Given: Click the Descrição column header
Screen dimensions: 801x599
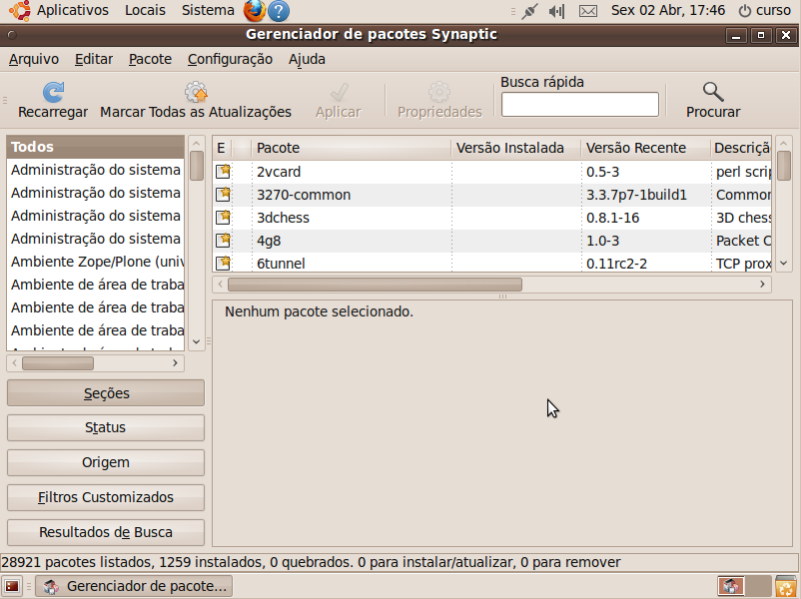Looking at the screenshot, I should (741, 148).
